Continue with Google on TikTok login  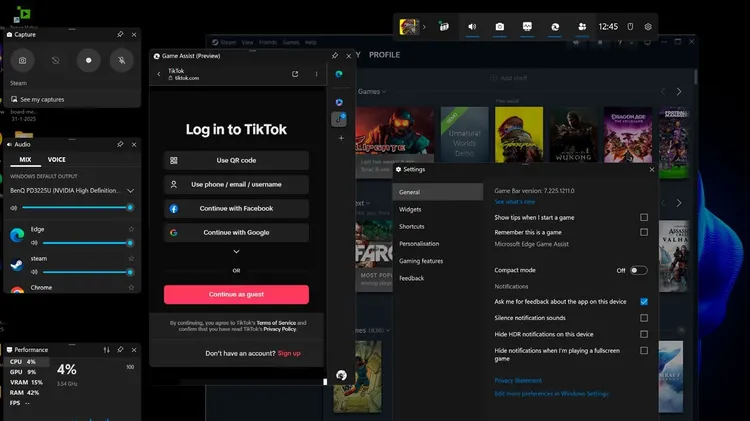[x=236, y=233]
